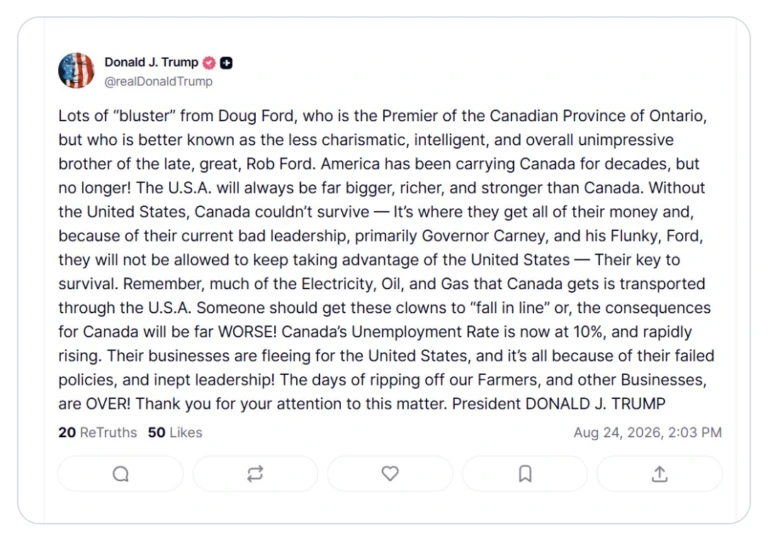The height and width of the screenshot is (540, 768).
Task: Open the reply comment bubble icon
Action: 120,474
